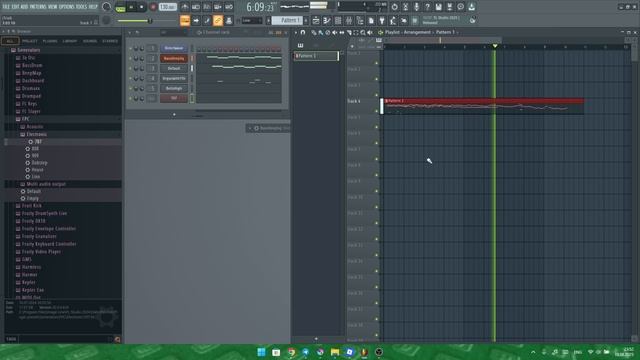Mute channel 5 with its green LED

tap(131, 88)
